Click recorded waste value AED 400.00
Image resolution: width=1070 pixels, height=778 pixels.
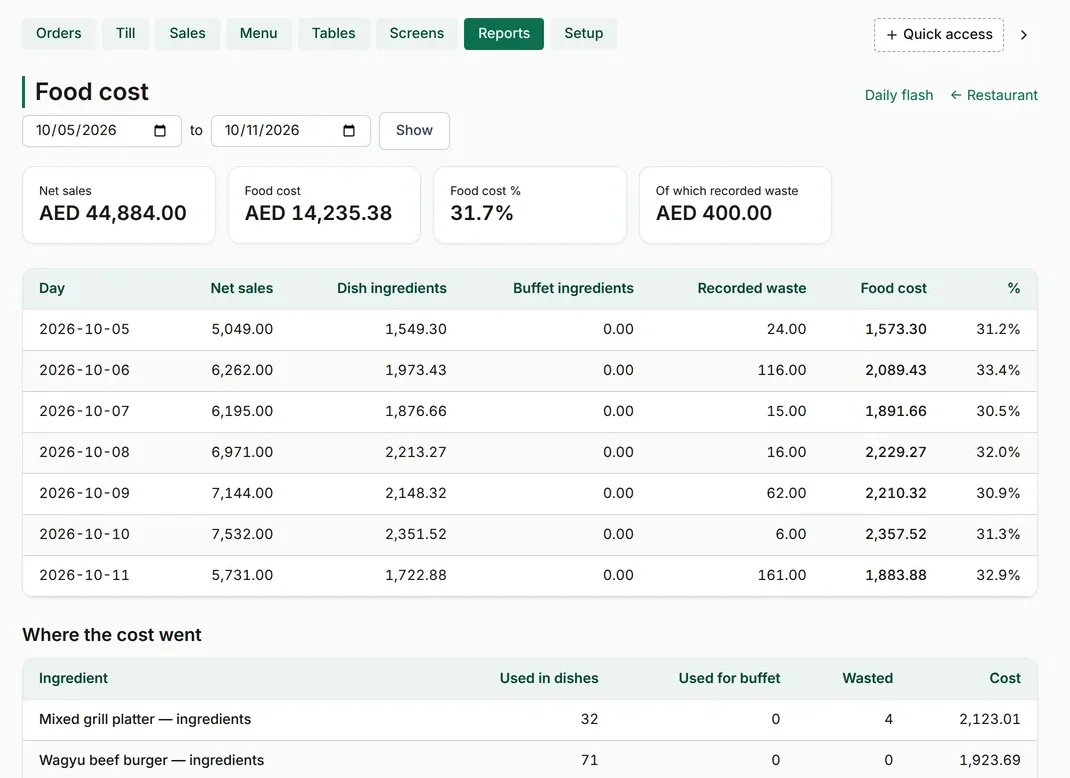coord(714,214)
